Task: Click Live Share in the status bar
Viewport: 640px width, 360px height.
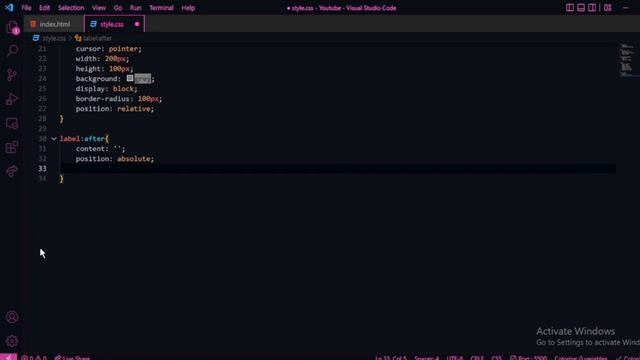Action: (72, 358)
